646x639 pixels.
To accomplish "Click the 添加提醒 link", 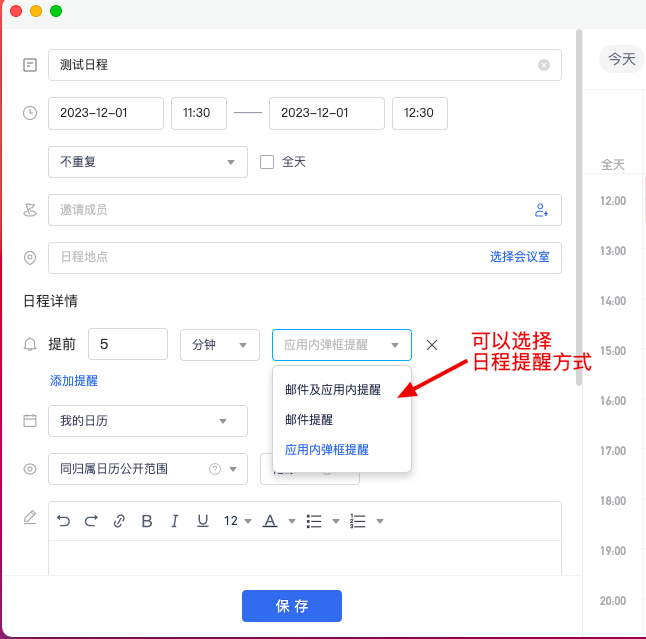I will [74, 381].
